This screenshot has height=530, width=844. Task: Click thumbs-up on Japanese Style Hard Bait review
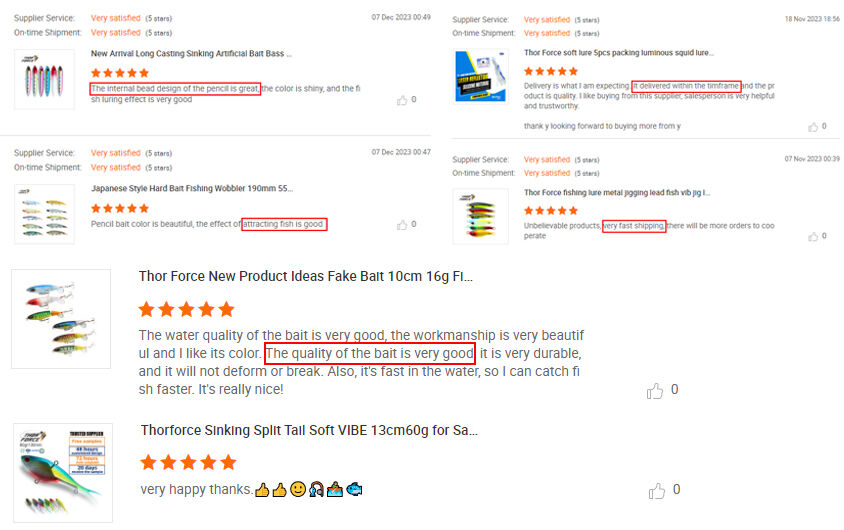point(402,225)
